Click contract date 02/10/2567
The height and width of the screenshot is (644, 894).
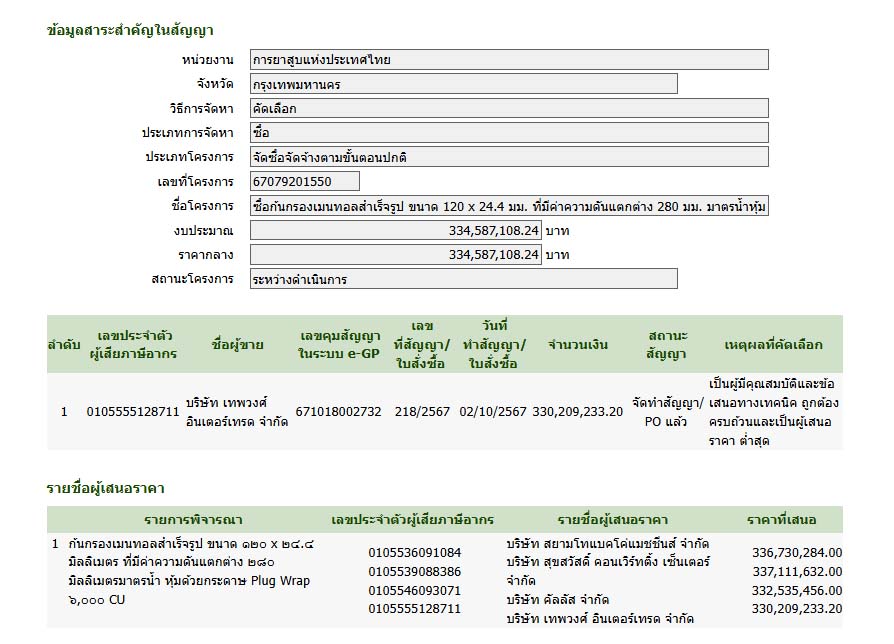pyautogui.click(x=493, y=411)
